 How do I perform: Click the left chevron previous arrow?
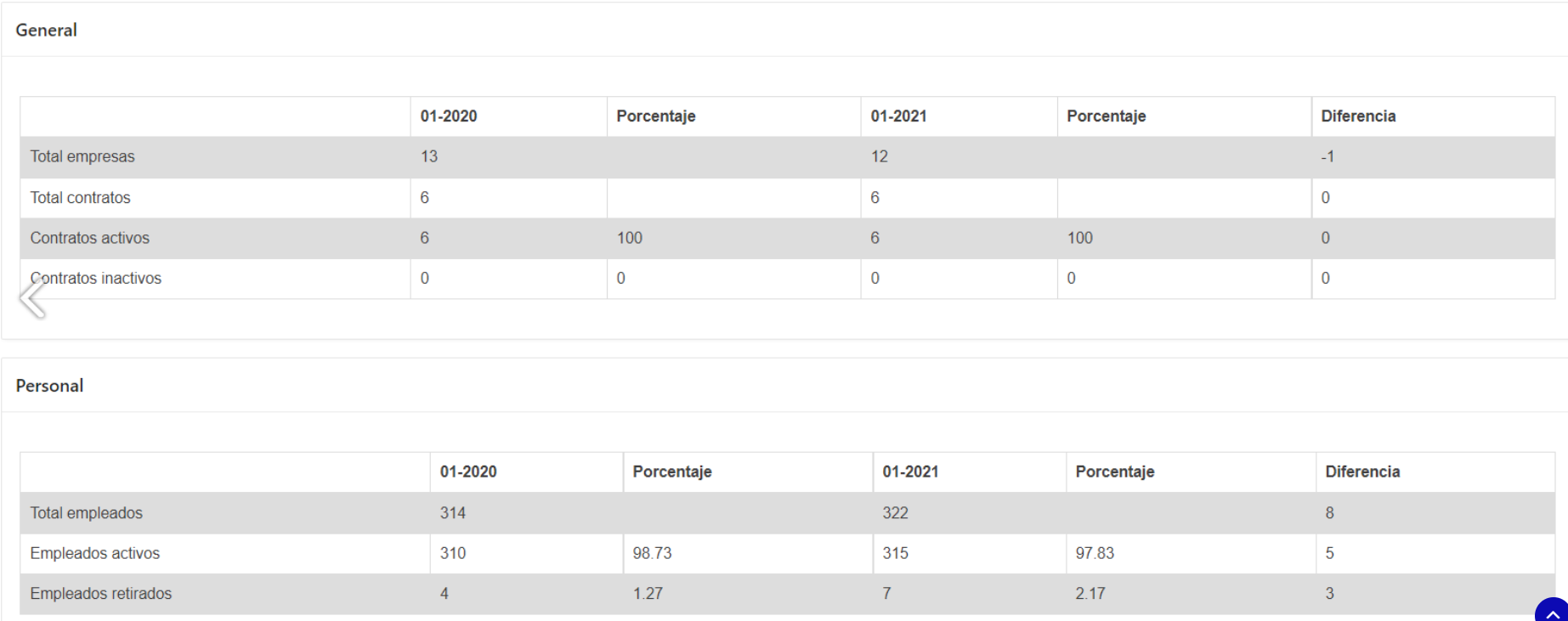click(32, 298)
